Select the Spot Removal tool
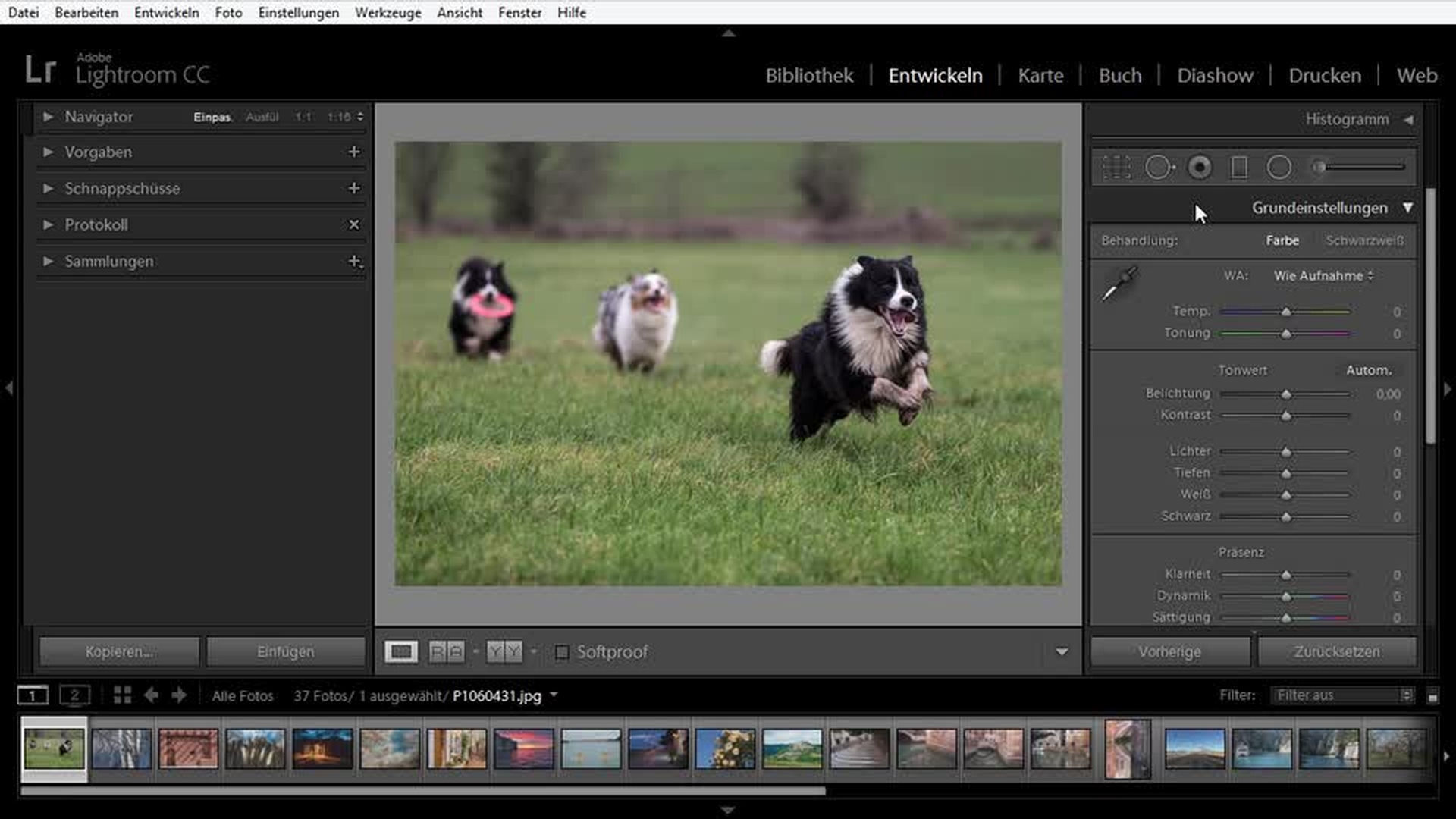 coord(1159,167)
